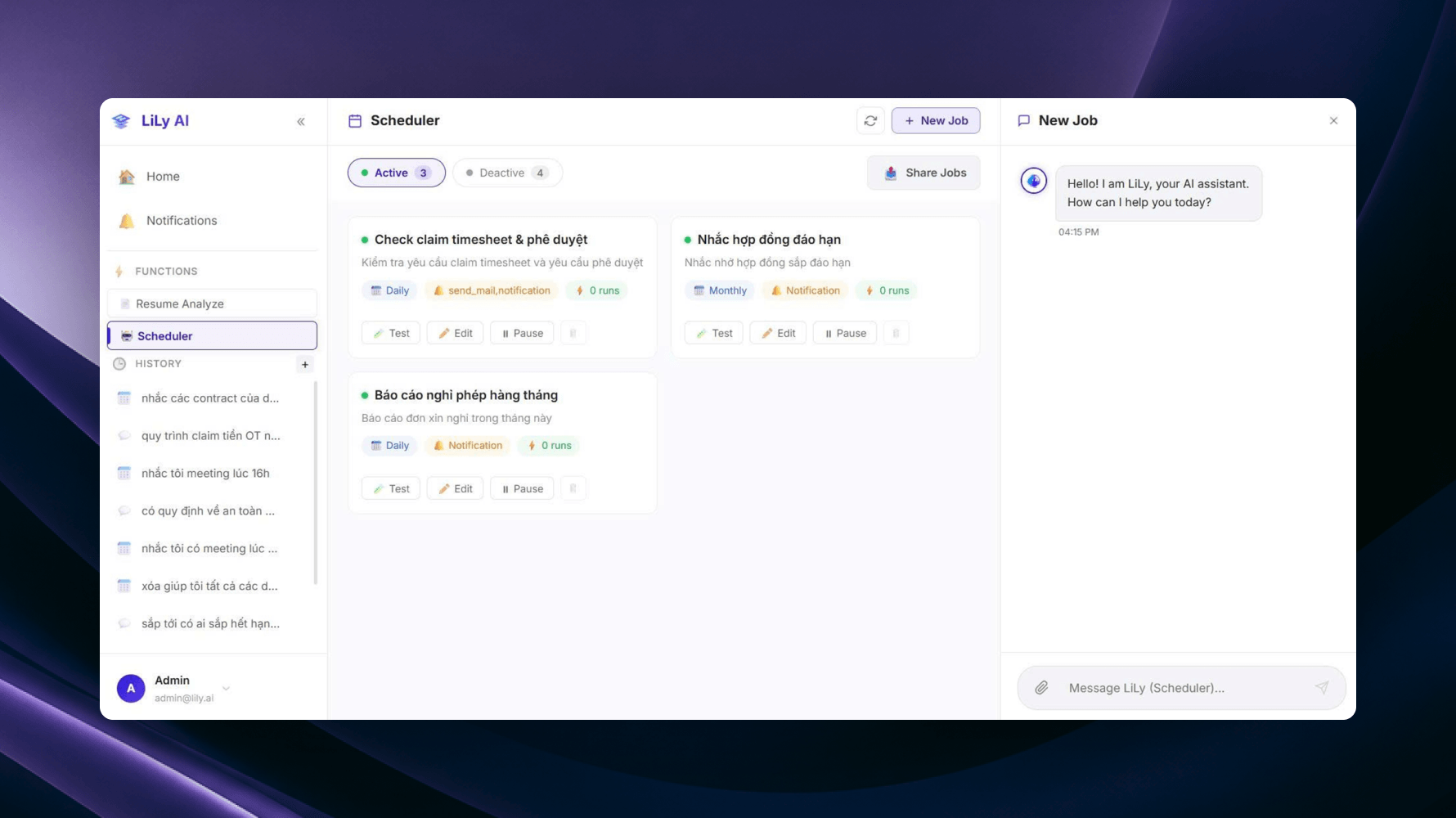
Task: Open history item 'nhắc các contract của d...'
Action: tap(210, 398)
